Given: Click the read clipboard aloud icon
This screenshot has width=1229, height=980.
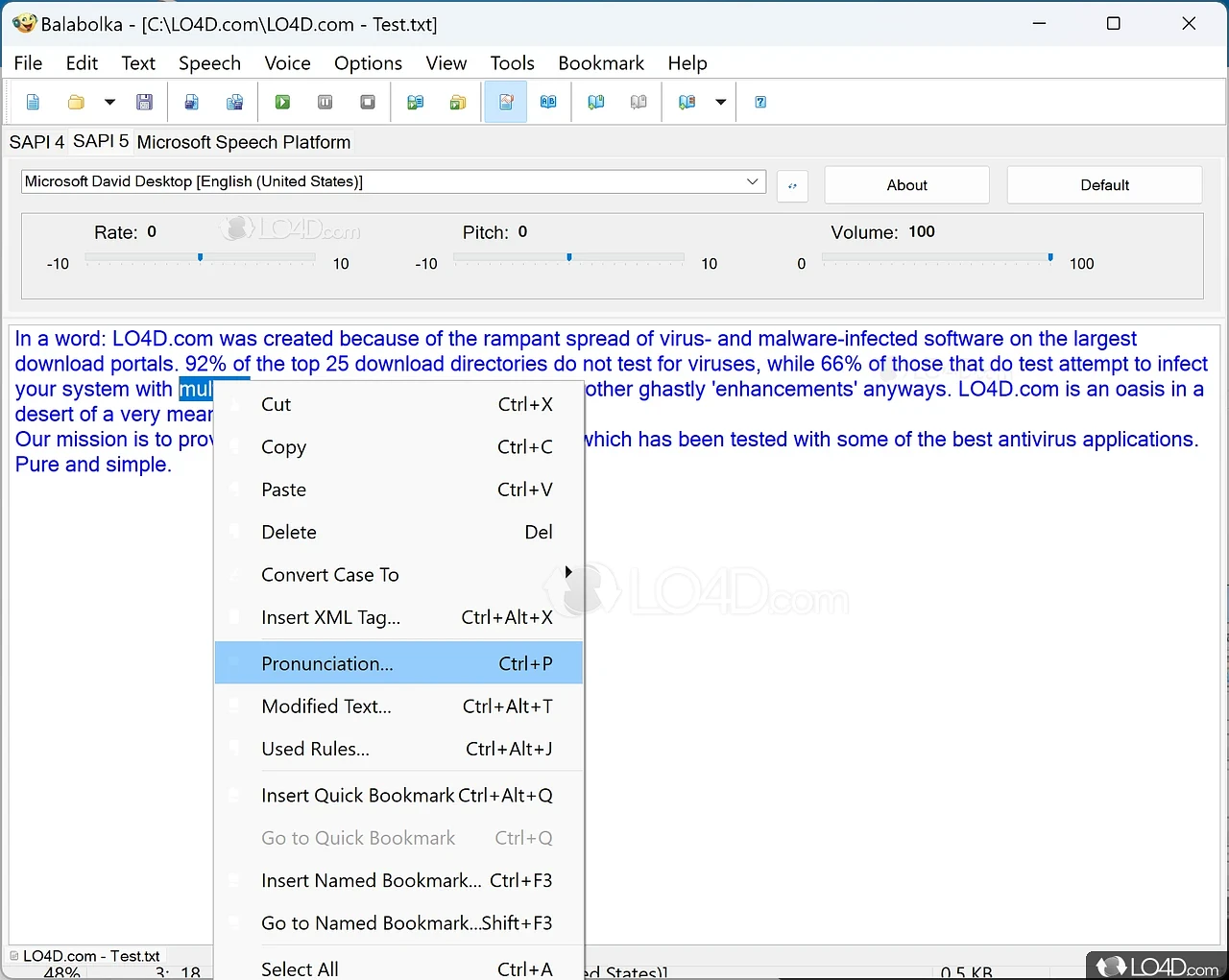Looking at the screenshot, I should 415,103.
